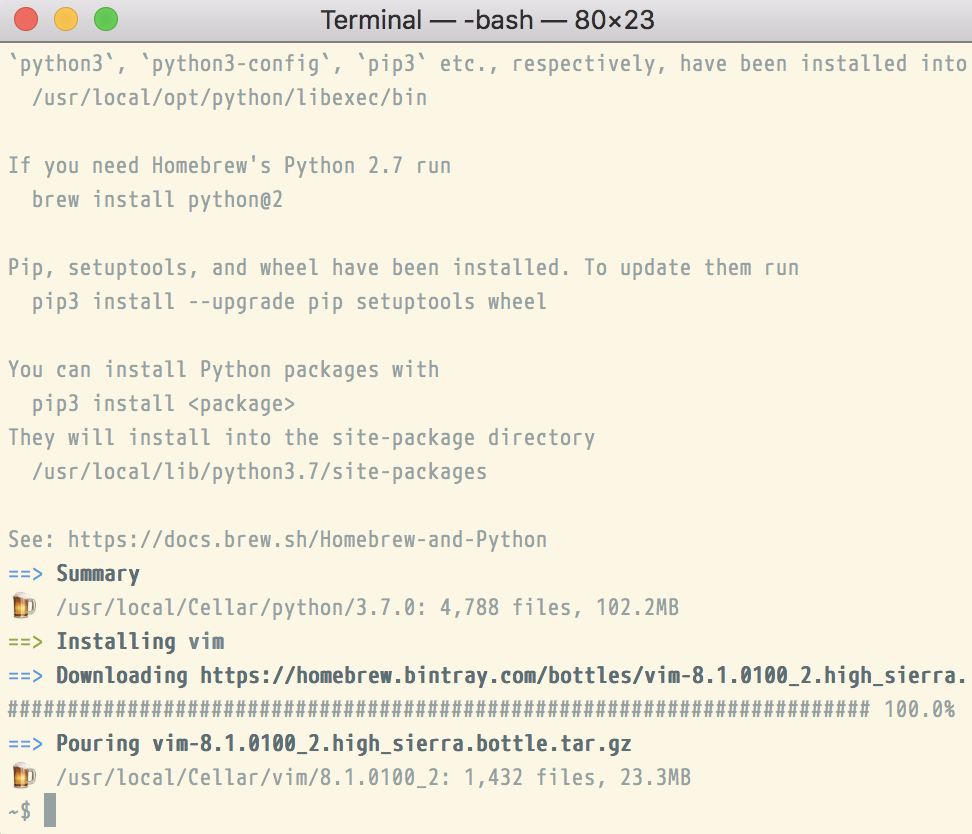This screenshot has width=972, height=834.
Task: Click the hash-mark download progress bar
Action: point(438,710)
